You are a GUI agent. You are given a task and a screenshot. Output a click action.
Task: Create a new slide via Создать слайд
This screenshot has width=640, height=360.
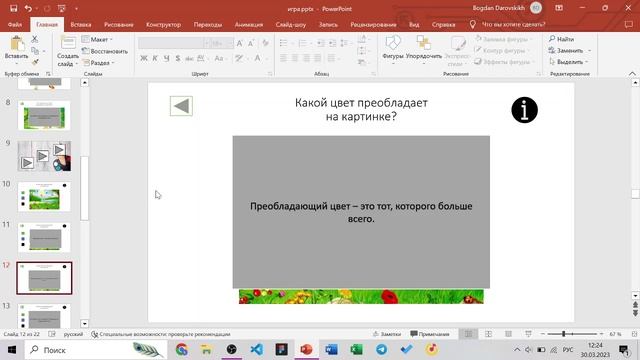(68, 51)
